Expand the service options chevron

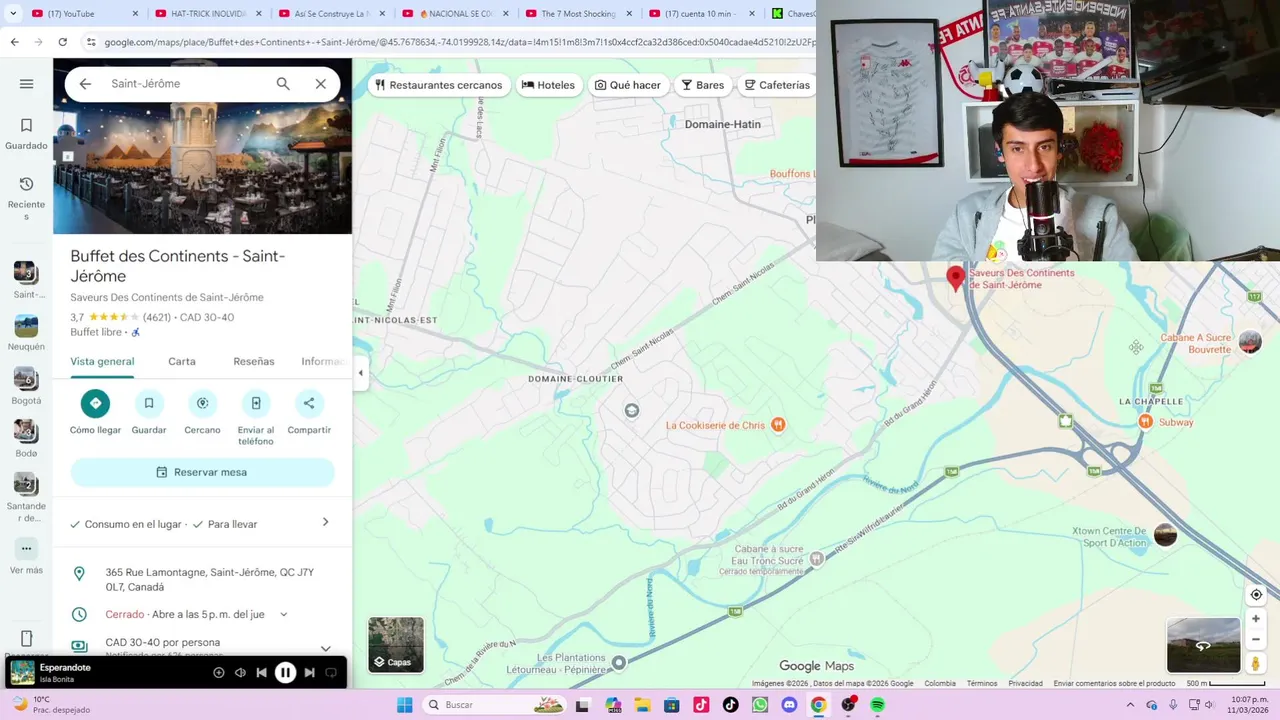(325, 522)
